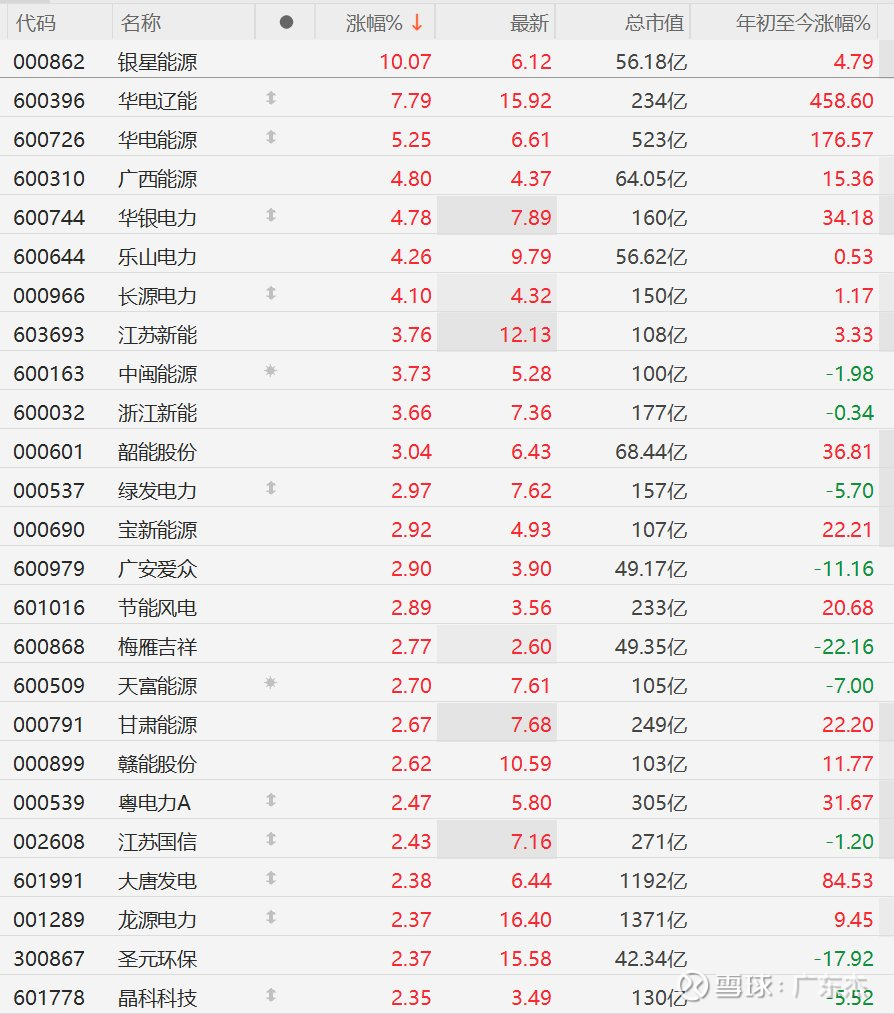
Task: Click the dot marker column header
Action: 286,23
